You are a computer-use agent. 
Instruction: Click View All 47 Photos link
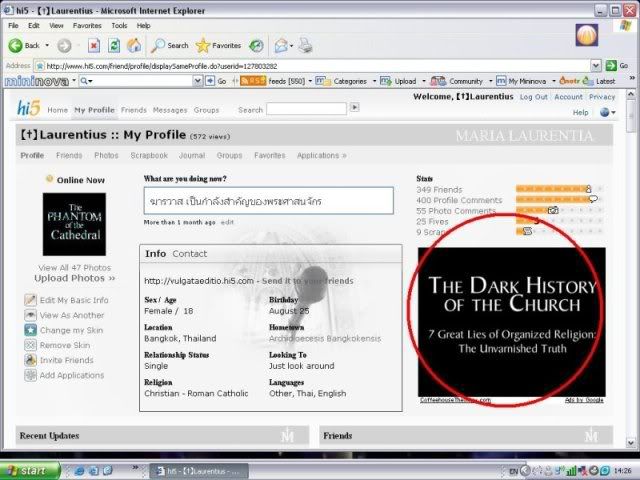[x=74, y=267]
